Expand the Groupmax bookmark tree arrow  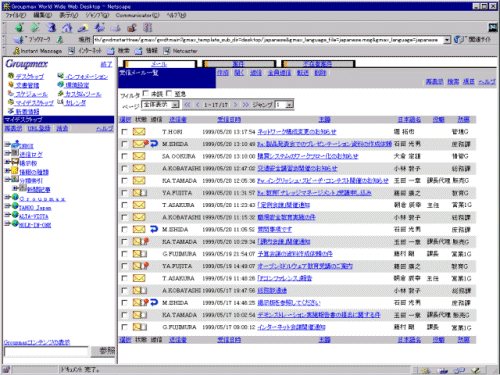(x=7, y=197)
